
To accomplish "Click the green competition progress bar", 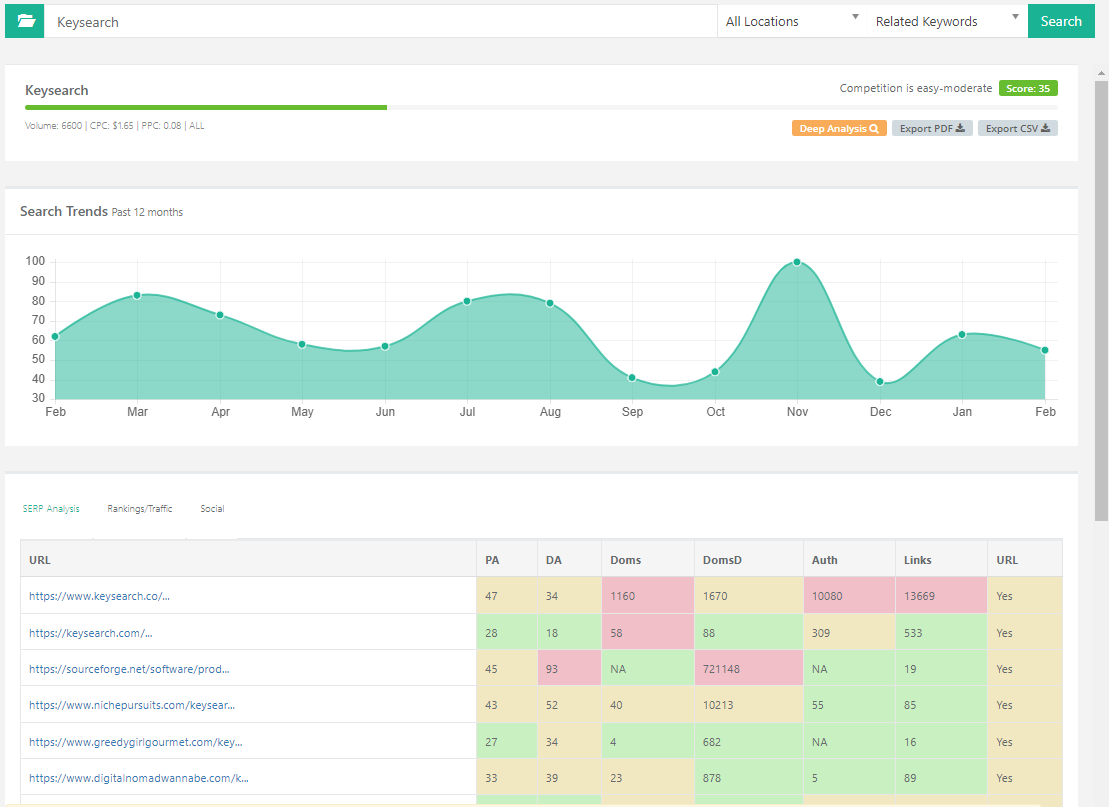I will [206, 107].
